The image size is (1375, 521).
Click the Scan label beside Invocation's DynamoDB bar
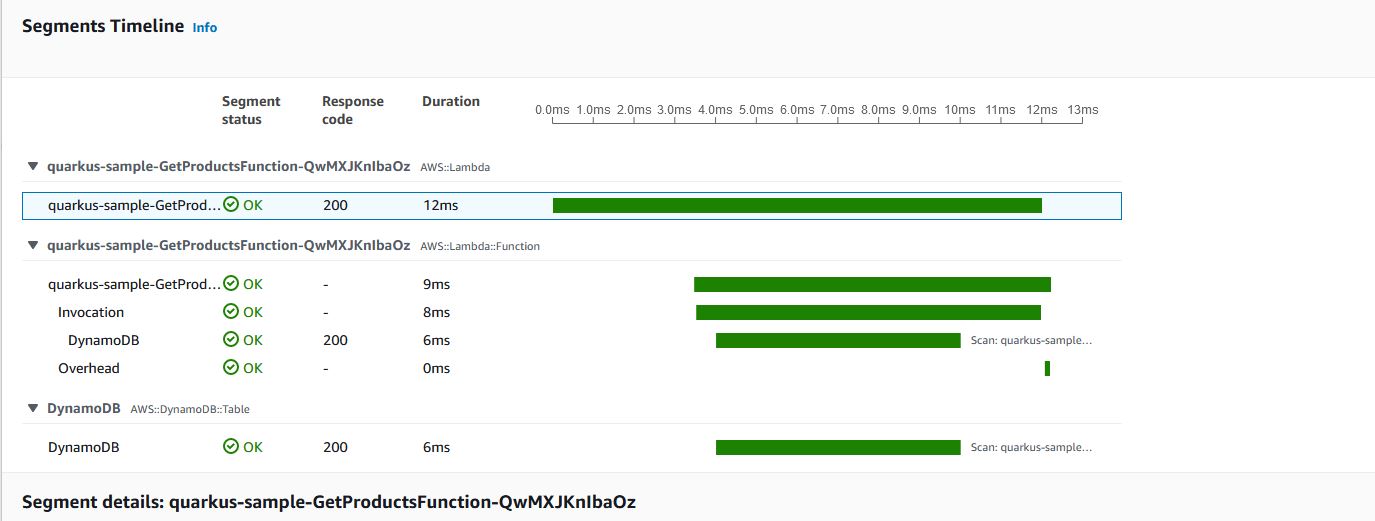1031,340
